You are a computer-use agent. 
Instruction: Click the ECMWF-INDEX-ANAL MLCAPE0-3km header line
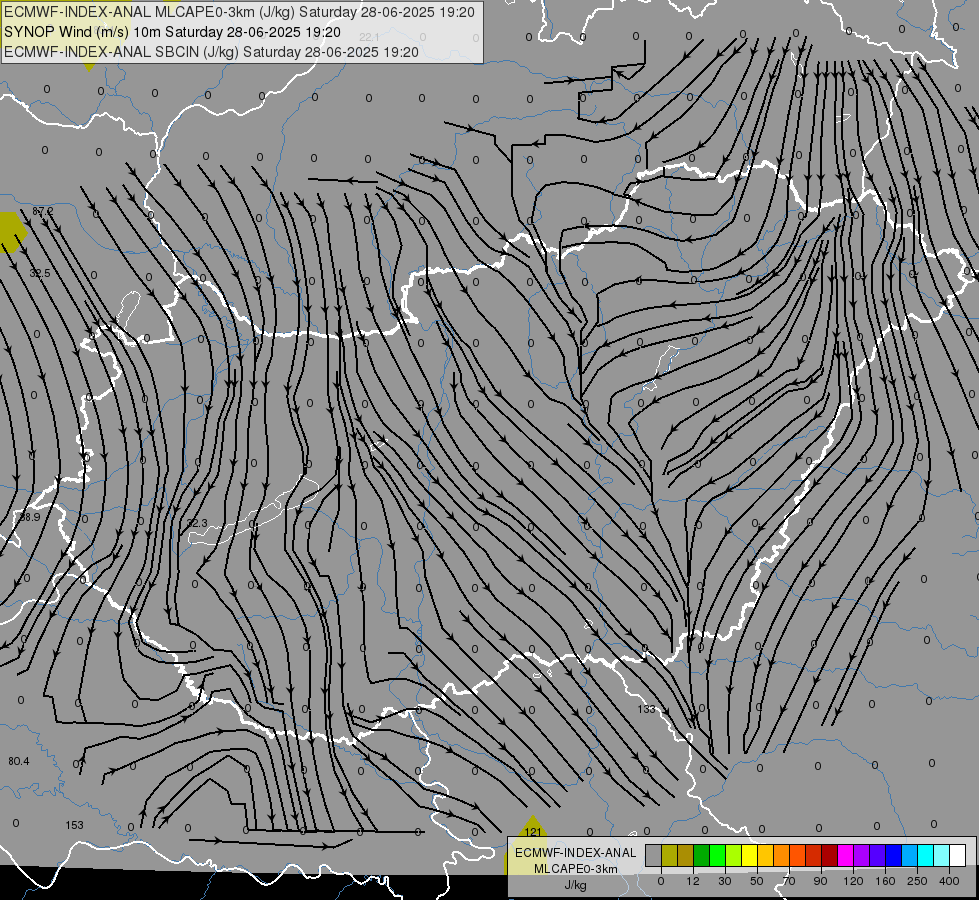[239, 12]
